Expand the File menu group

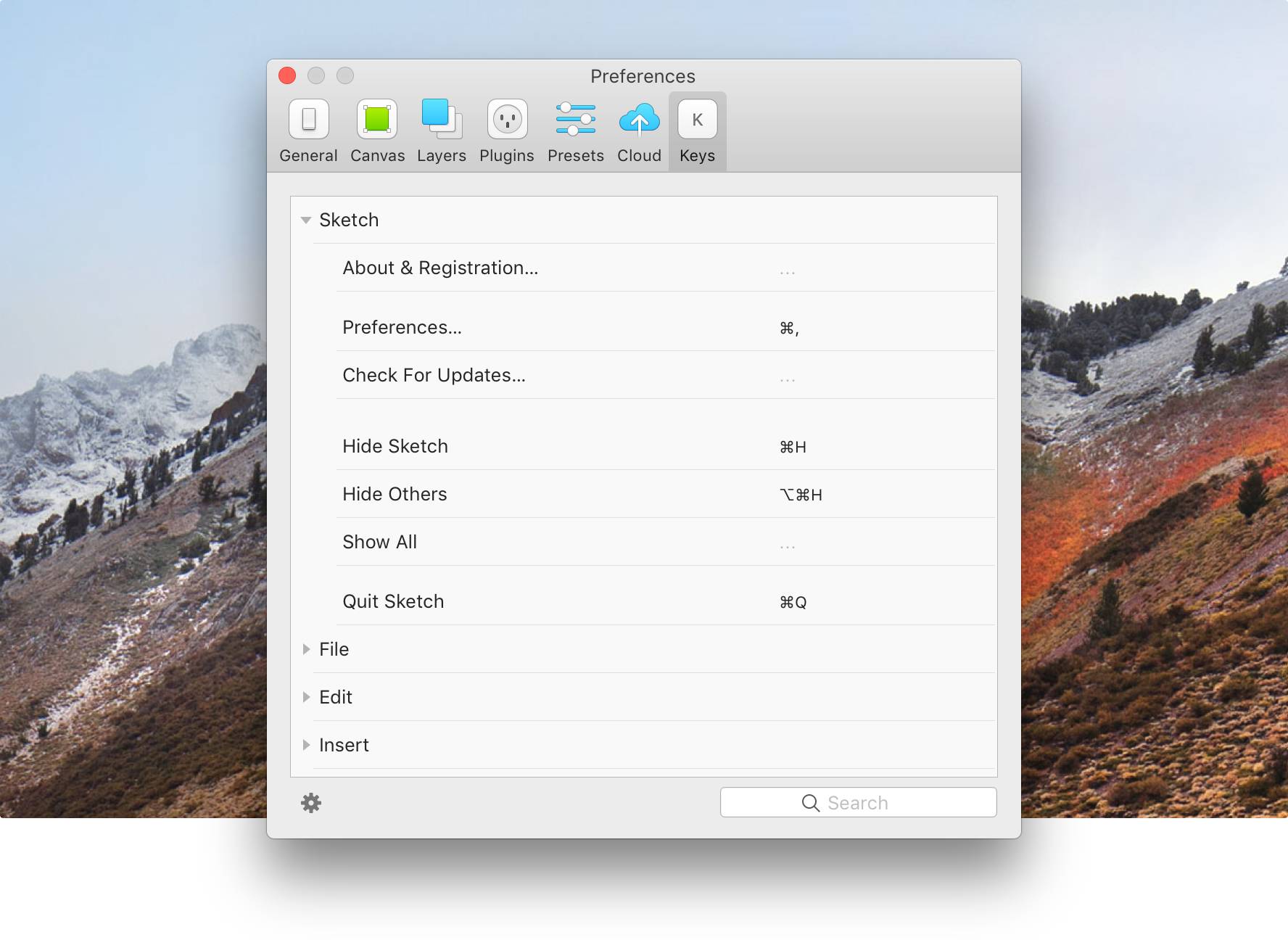[x=306, y=649]
